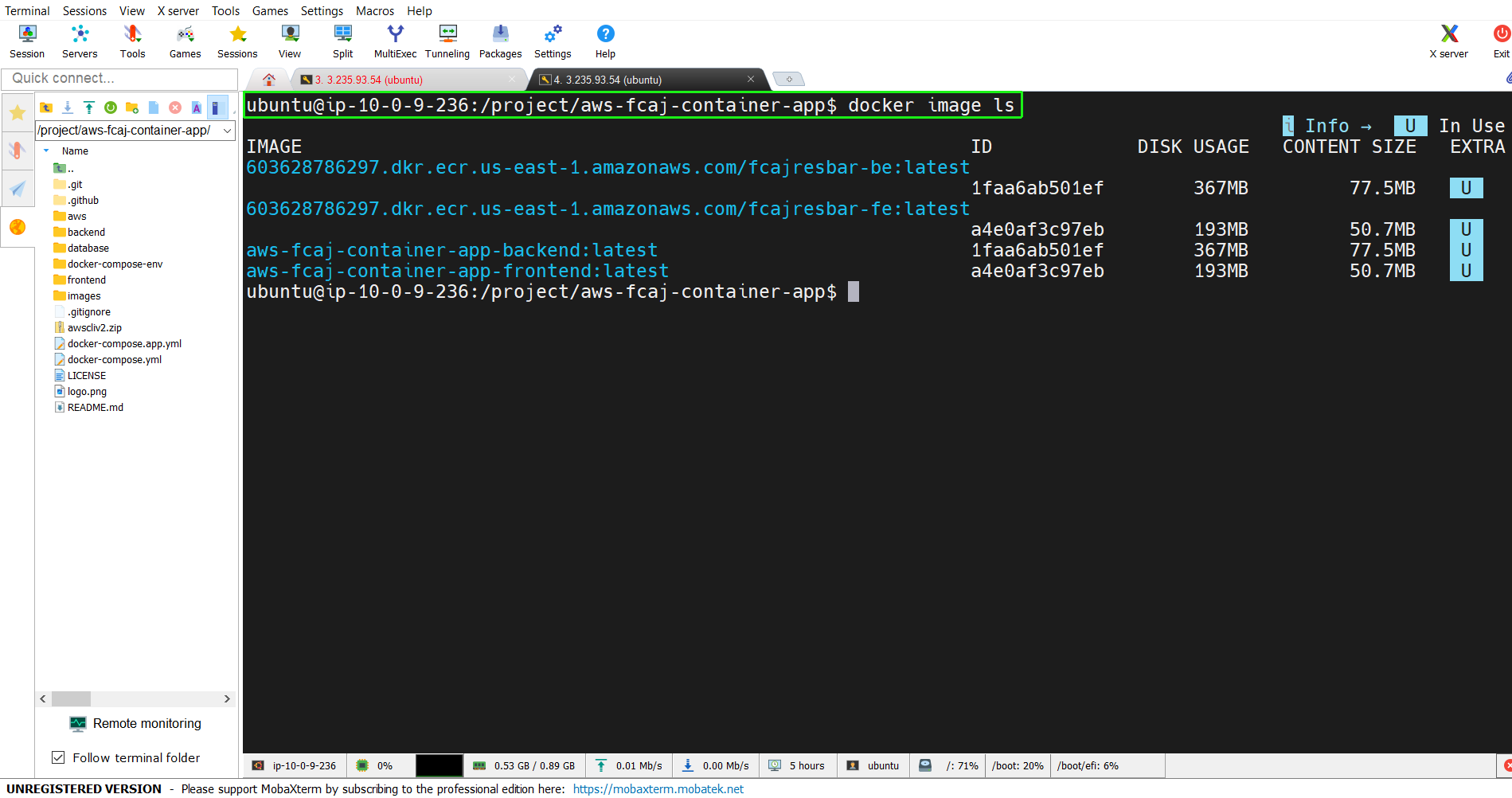Click the Quick connect input field
Image resolution: width=1512 pixels, height=798 pixels.
pyautogui.click(x=119, y=78)
